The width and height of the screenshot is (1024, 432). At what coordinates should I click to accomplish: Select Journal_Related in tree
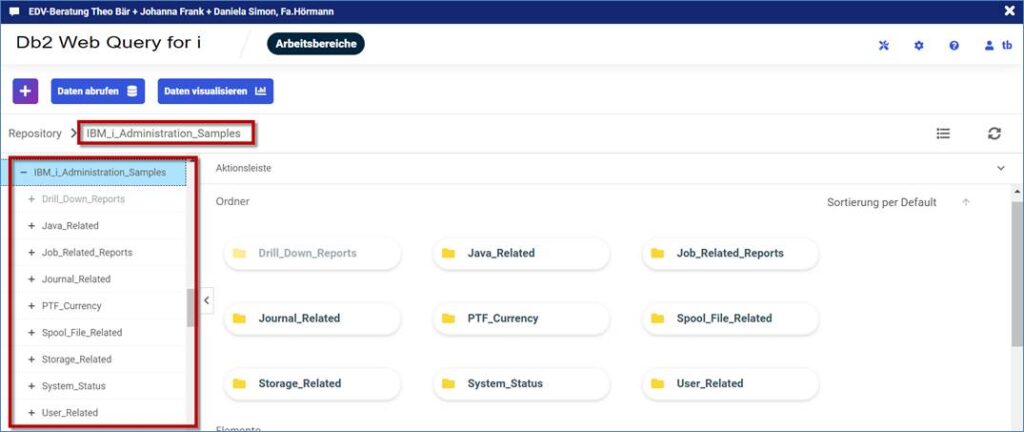point(76,279)
